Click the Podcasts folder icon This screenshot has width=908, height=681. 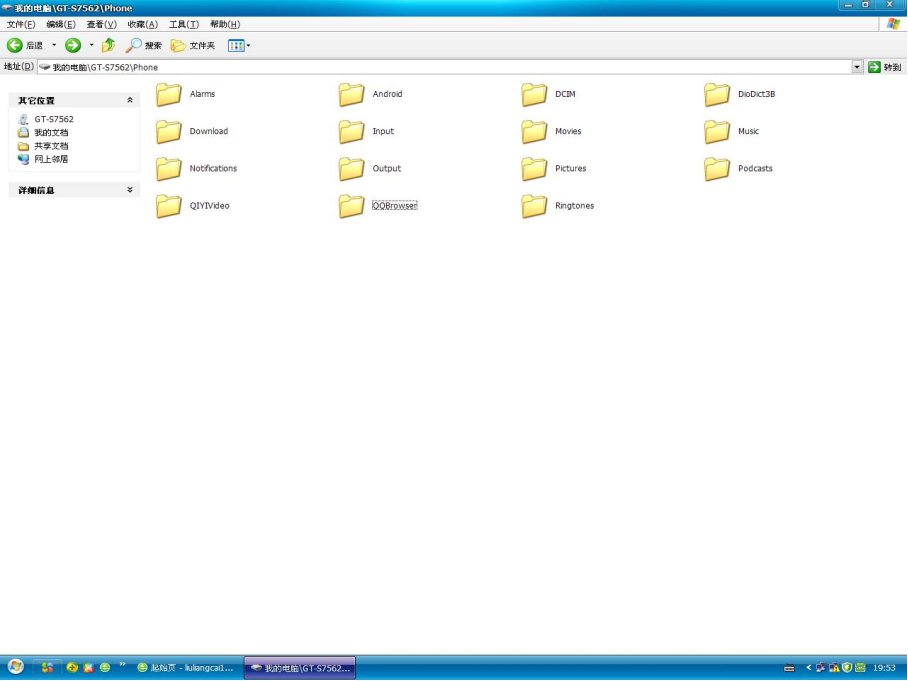pos(717,169)
